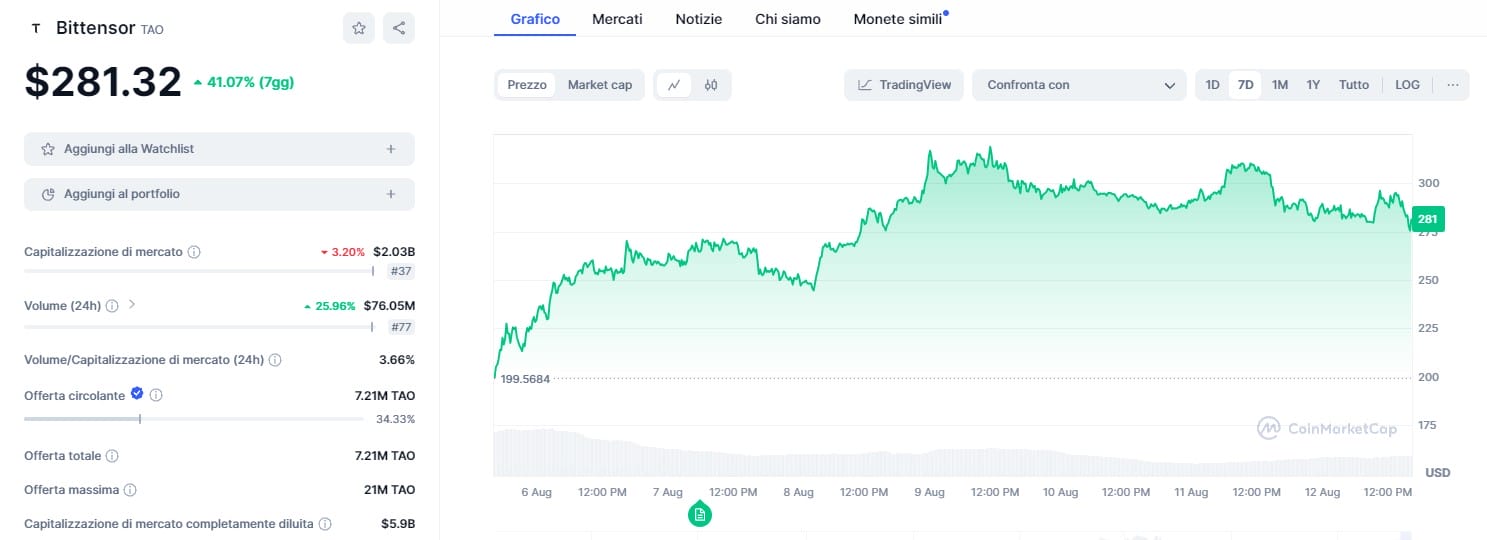This screenshot has height=540, width=1487.
Task: Switch to line chart view icon
Action: (x=674, y=85)
